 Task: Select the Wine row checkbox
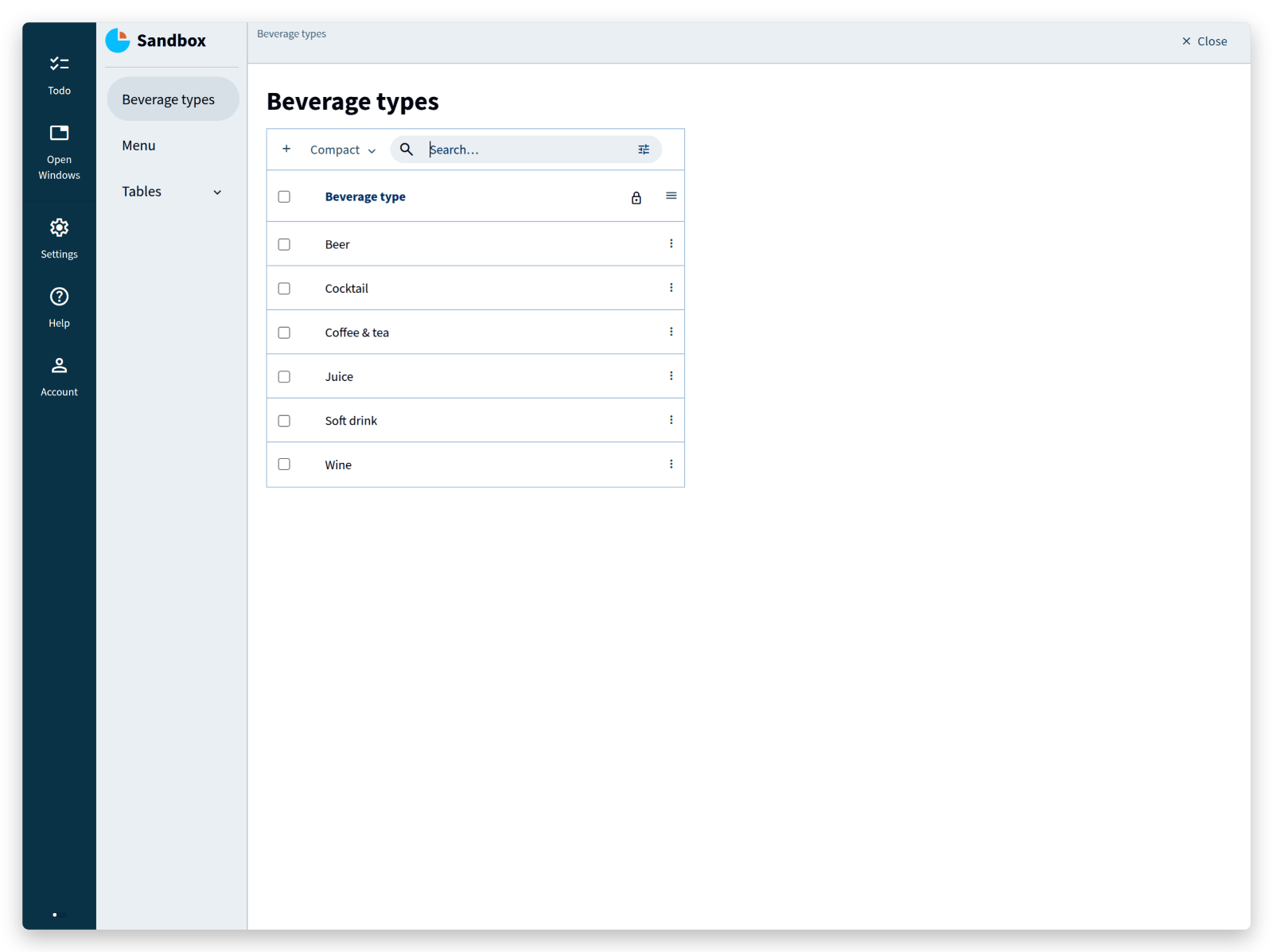[284, 464]
